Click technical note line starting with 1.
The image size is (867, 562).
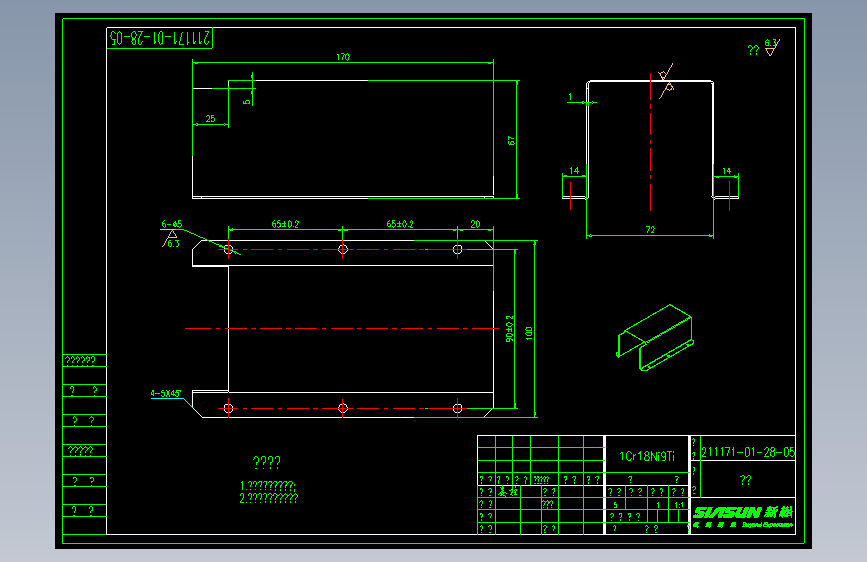[x=268, y=486]
